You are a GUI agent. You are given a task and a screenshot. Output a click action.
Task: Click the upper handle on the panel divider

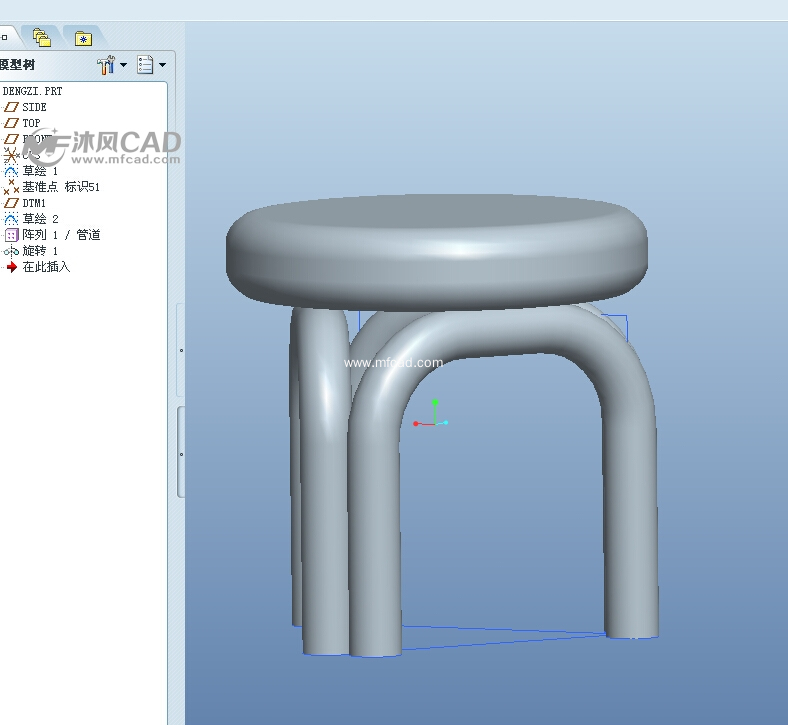pos(180,350)
